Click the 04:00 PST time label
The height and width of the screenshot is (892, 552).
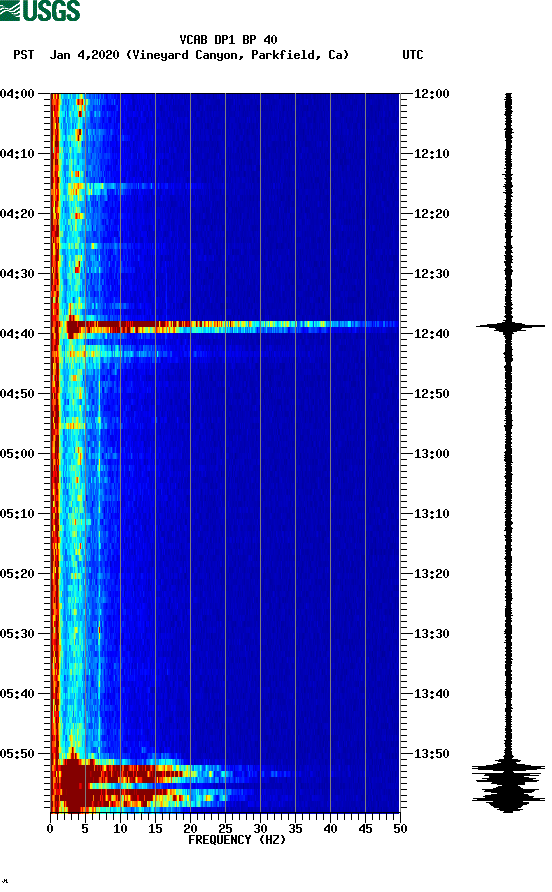(x=18, y=93)
